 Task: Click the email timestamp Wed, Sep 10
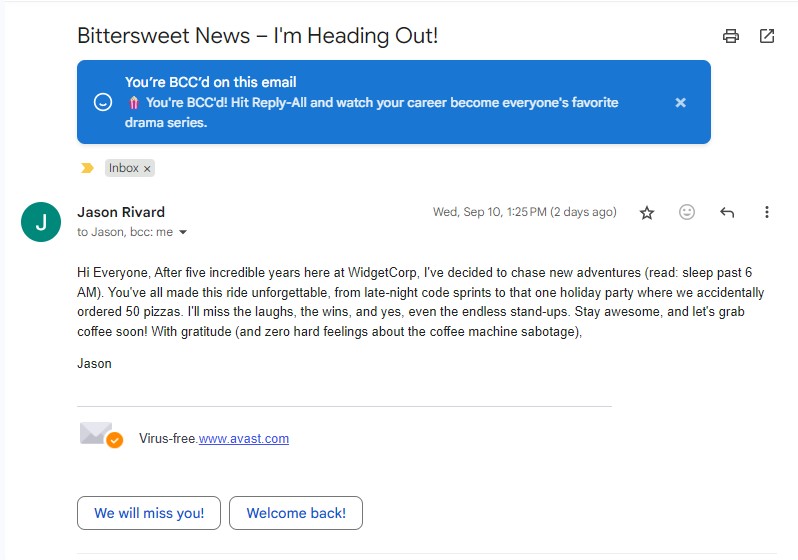pos(524,212)
